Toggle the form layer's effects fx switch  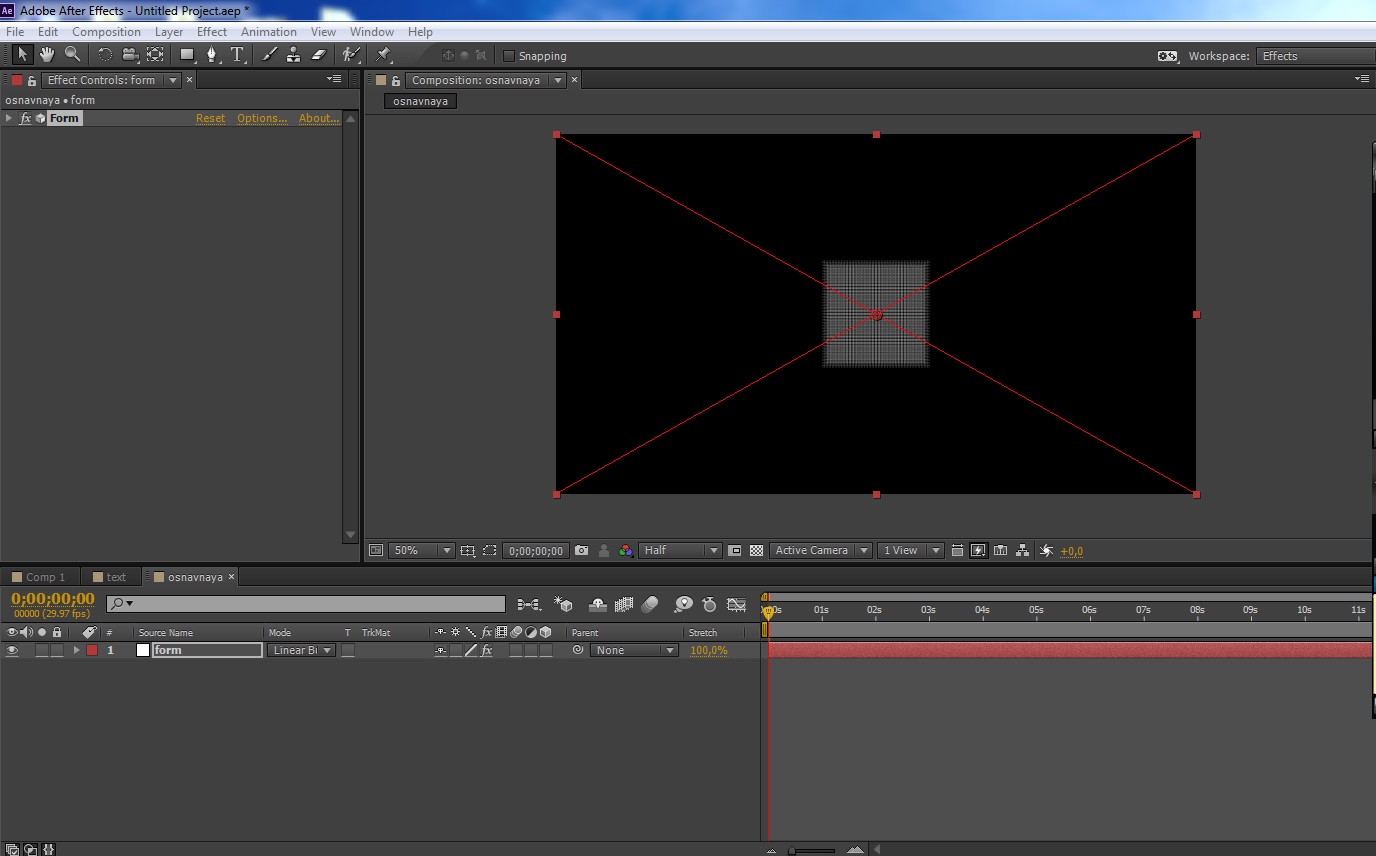point(487,650)
